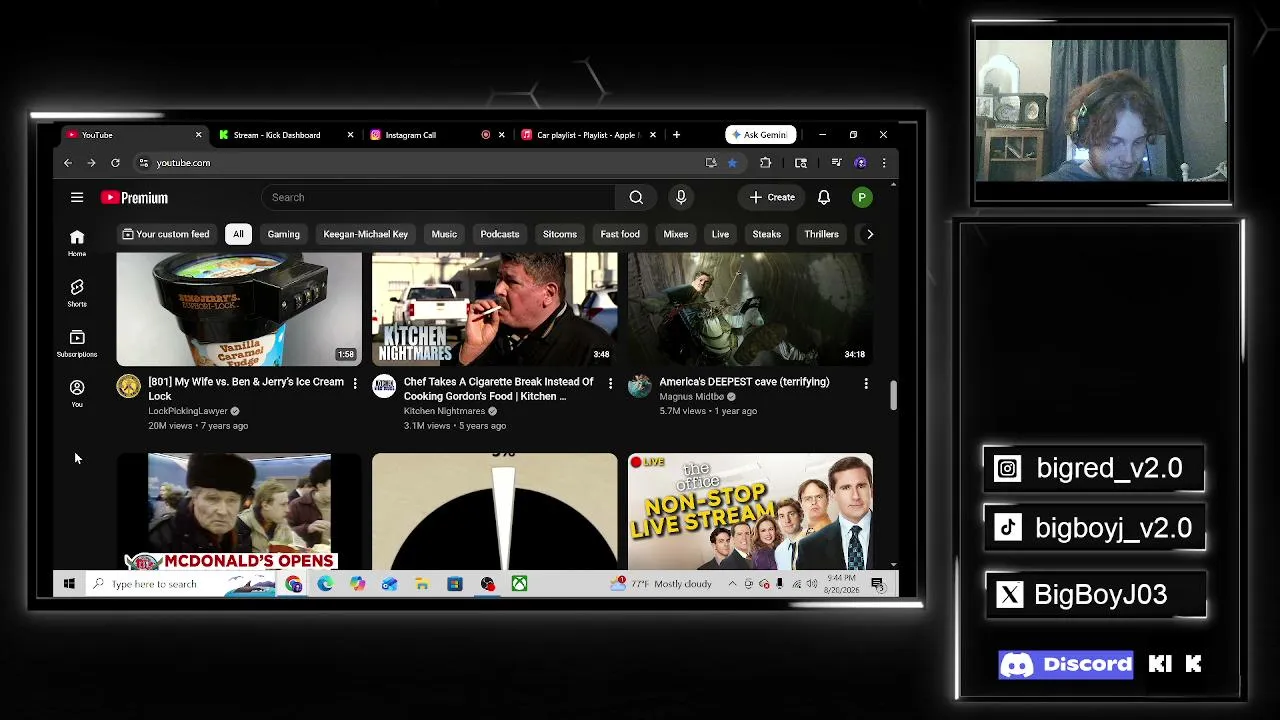Filter feed by Thrillers

[x=822, y=234]
